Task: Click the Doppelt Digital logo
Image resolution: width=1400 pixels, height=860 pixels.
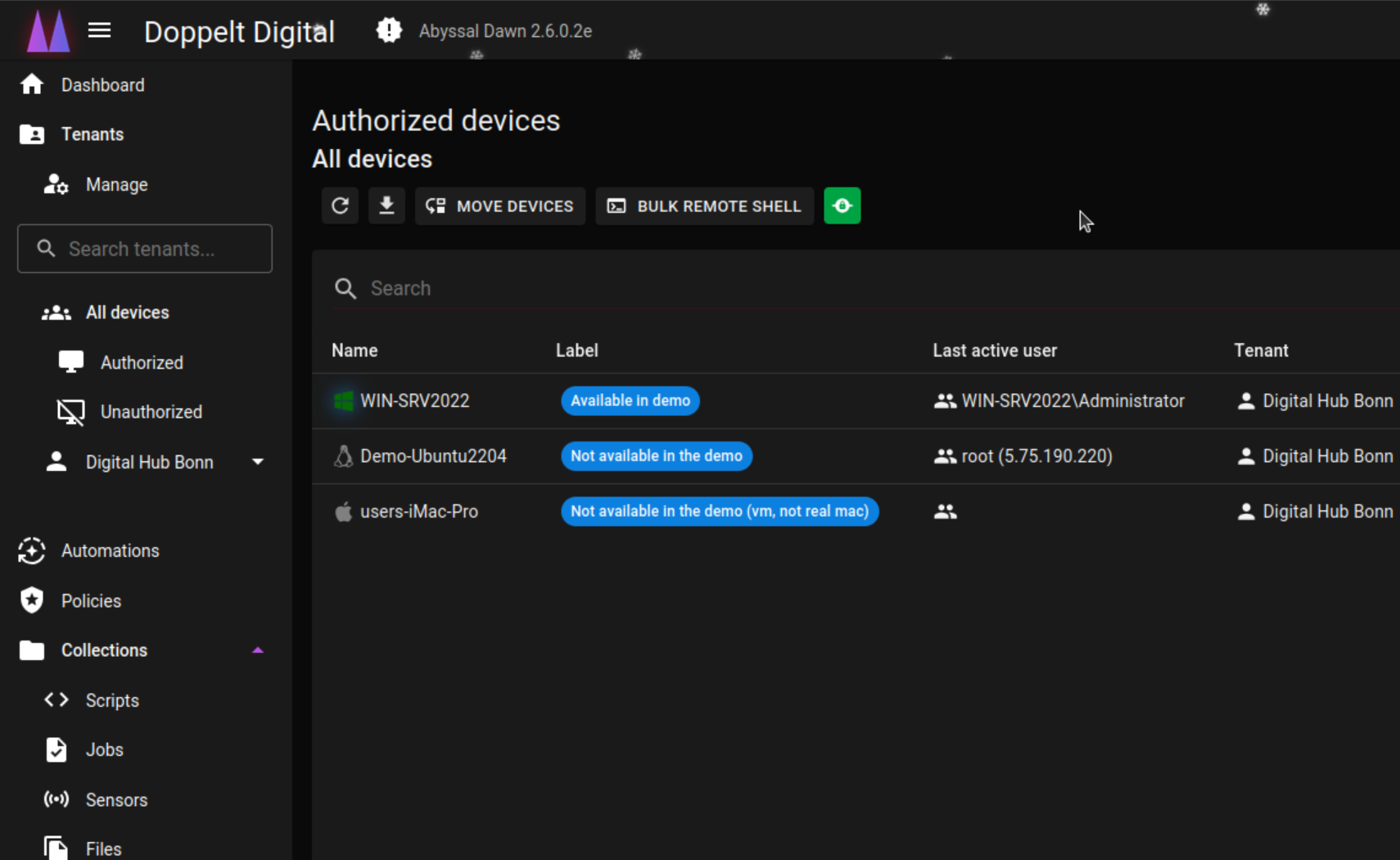Action: click(47, 29)
